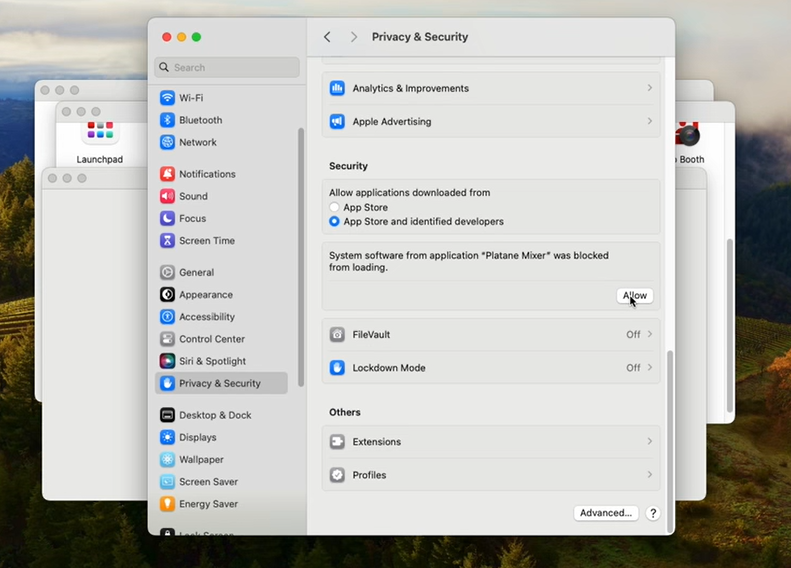Select the Sound speaker icon
Viewport: 791px width, 568px height.
(x=167, y=196)
